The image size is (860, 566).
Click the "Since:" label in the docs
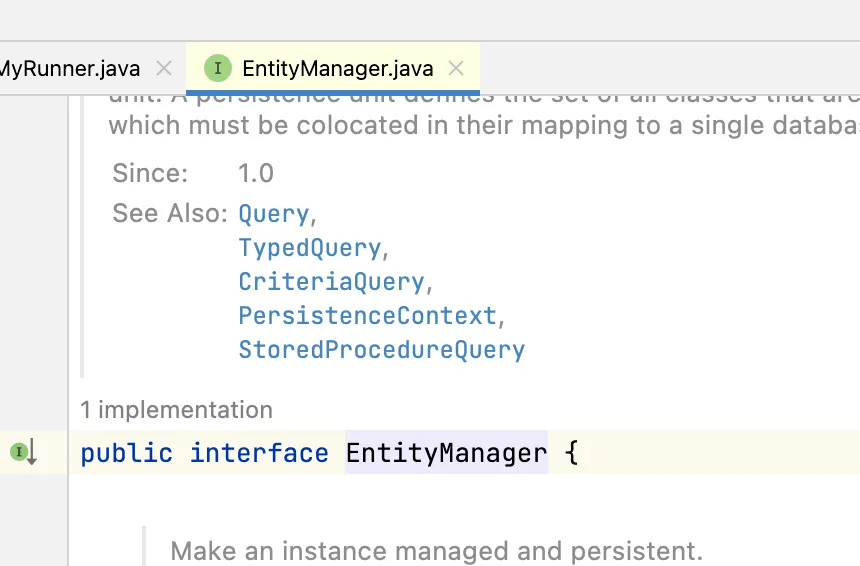point(150,173)
